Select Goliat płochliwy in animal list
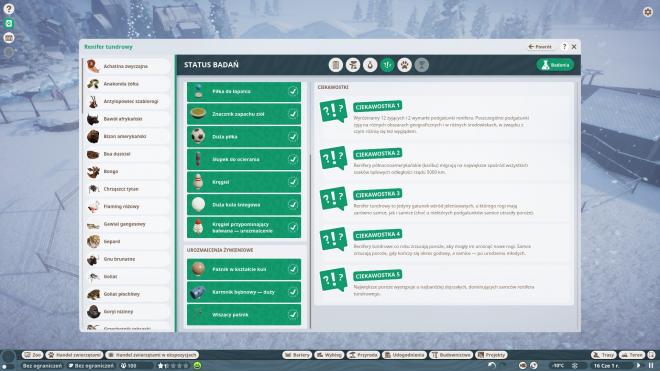Viewport: 660px width, 371px height. 128,294
